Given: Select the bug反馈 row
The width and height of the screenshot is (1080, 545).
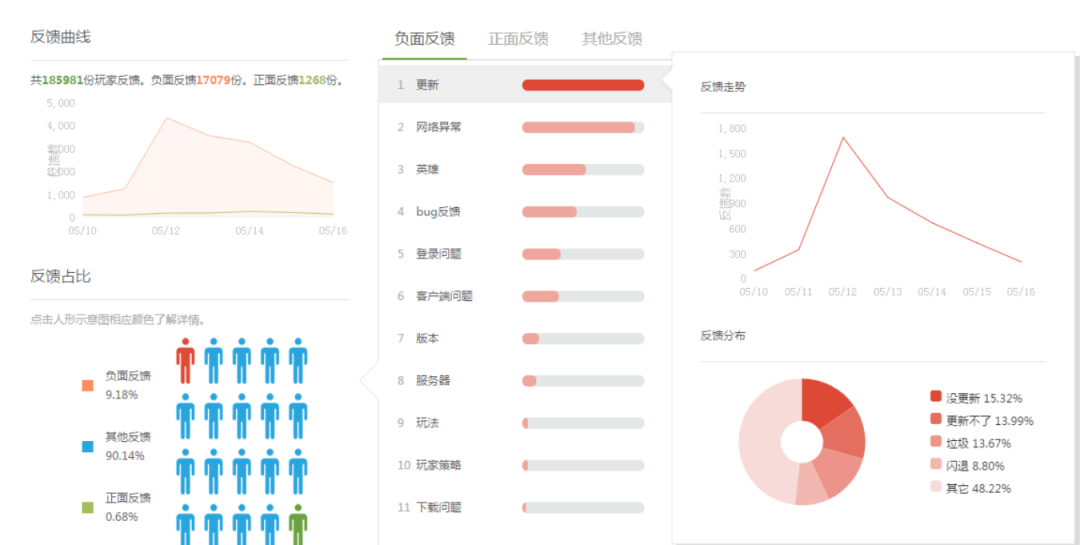Looking at the screenshot, I should 525,212.
